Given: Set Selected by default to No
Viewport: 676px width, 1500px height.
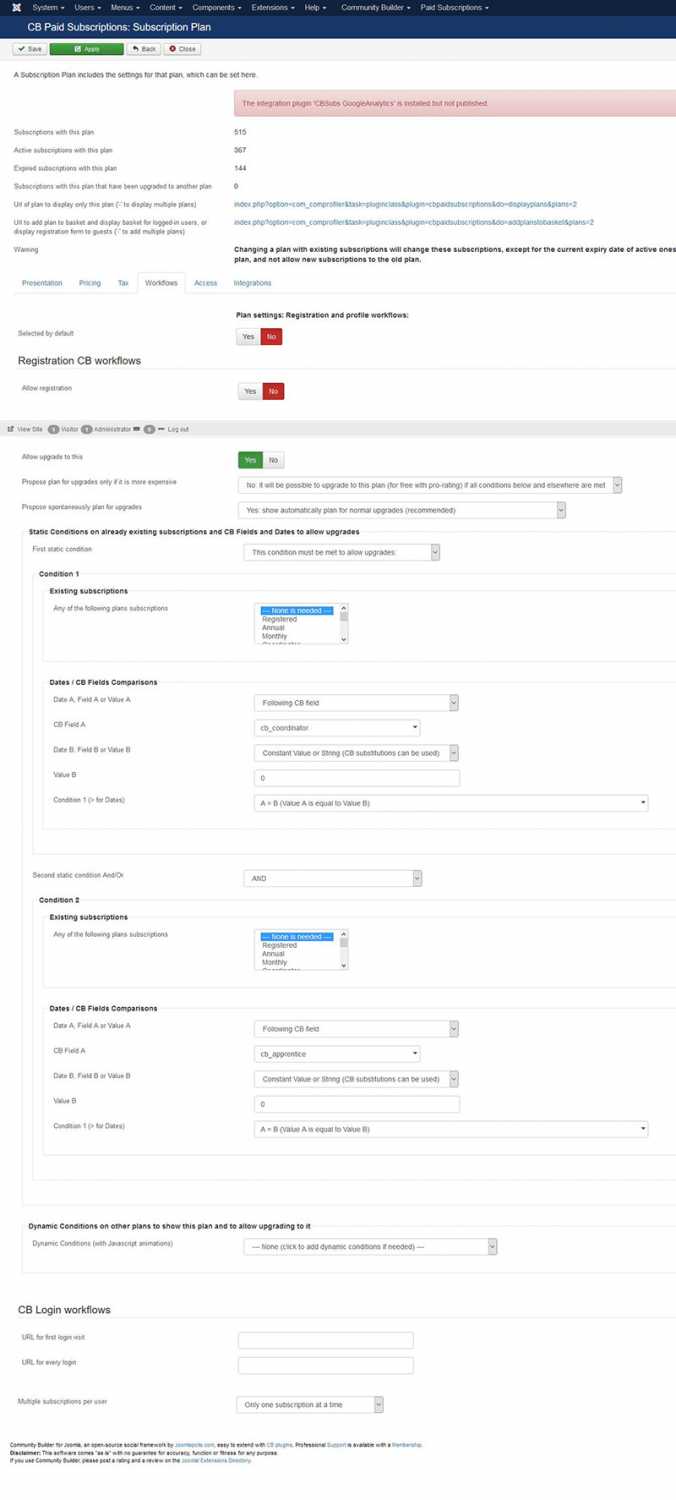Looking at the screenshot, I should click(x=271, y=337).
